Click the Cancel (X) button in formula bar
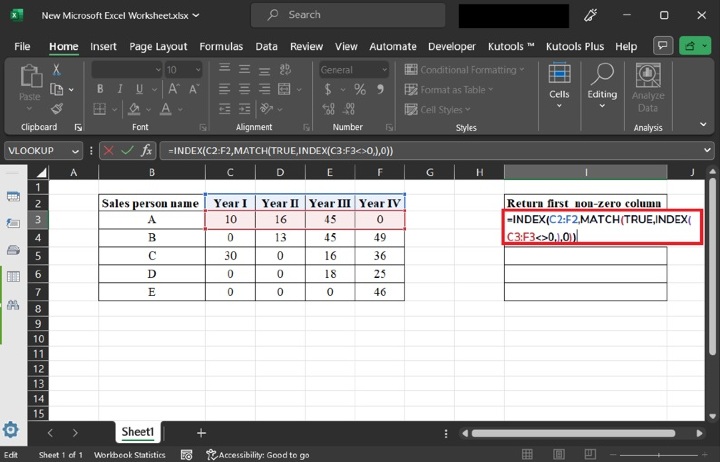The image size is (720, 462). pyautogui.click(x=108, y=150)
